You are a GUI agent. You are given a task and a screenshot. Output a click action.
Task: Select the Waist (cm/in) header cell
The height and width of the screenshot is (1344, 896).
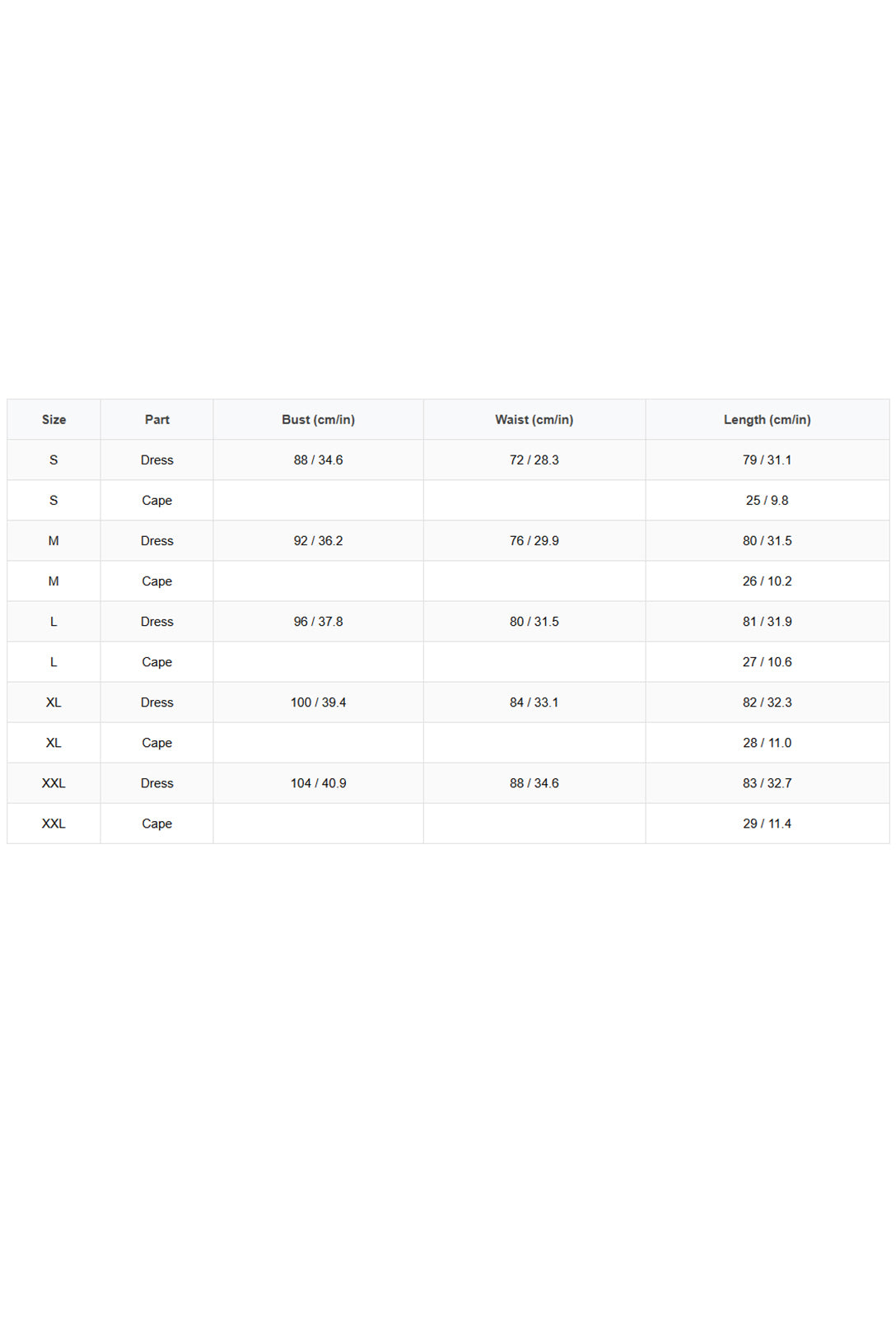534,419
